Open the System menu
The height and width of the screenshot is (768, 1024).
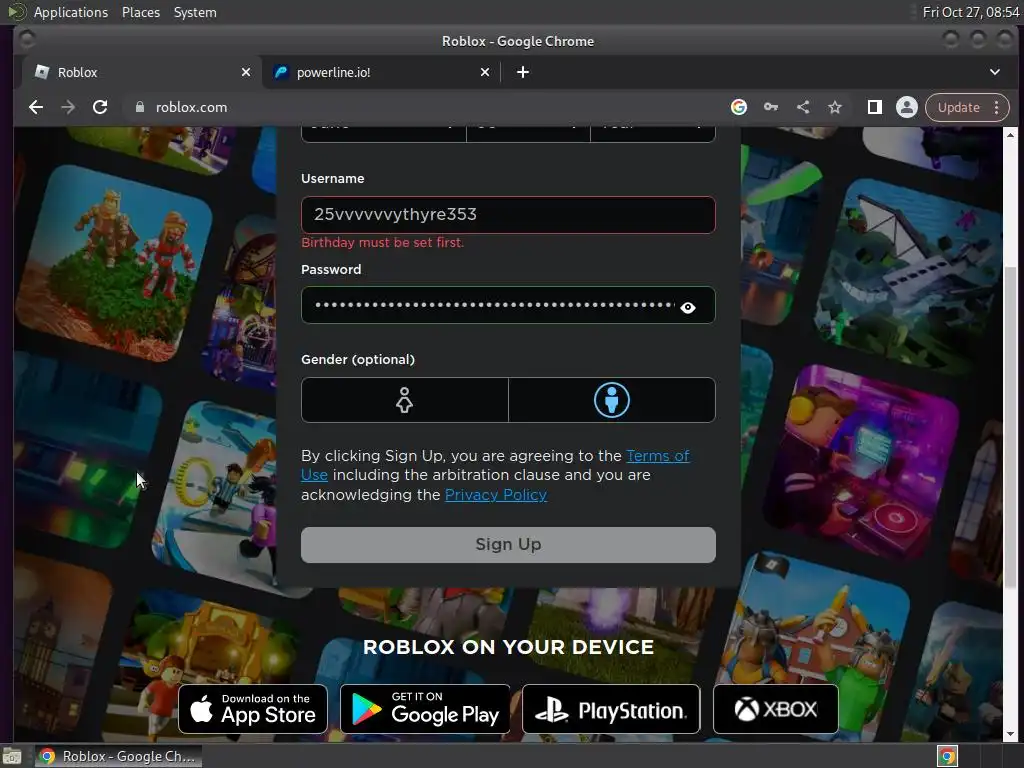(195, 12)
